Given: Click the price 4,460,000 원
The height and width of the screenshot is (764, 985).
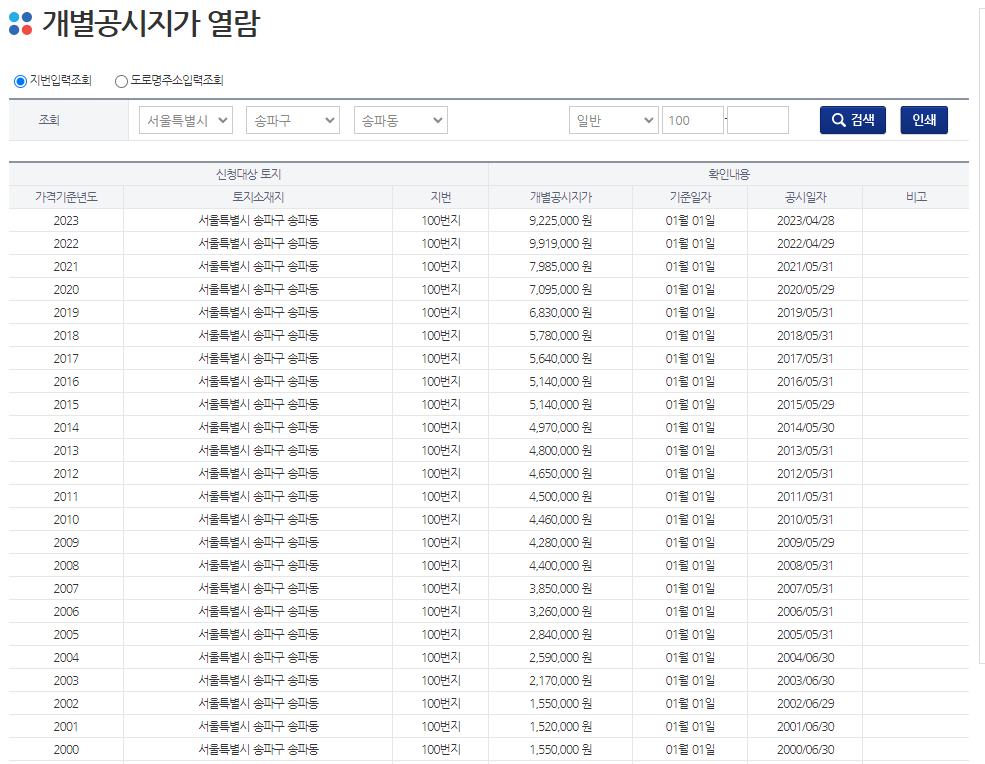Looking at the screenshot, I should pyautogui.click(x=560, y=520).
